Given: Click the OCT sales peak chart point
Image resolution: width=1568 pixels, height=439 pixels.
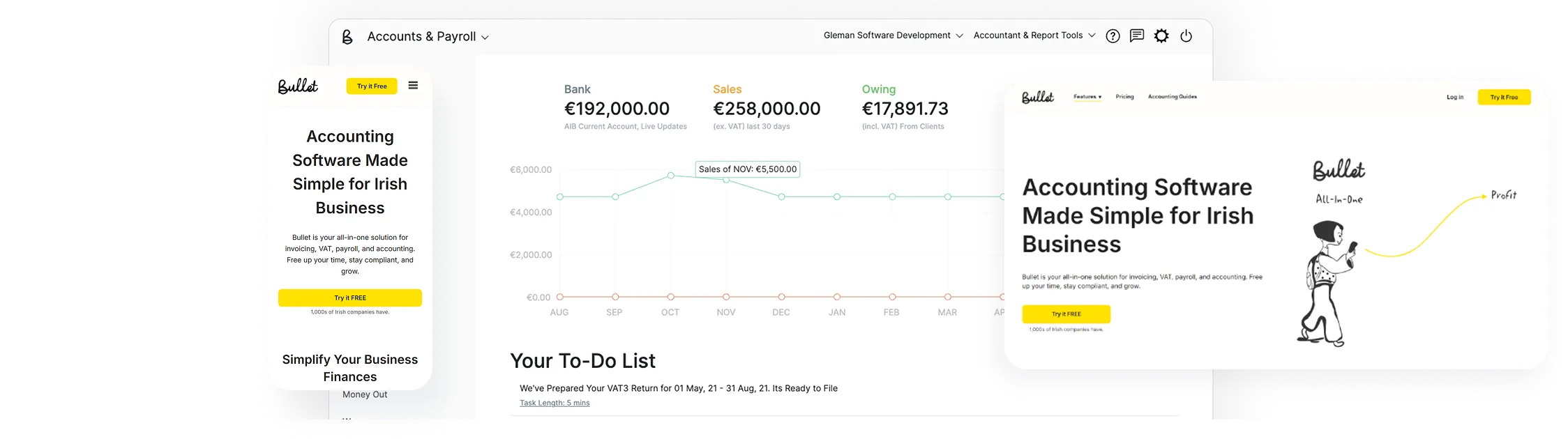Looking at the screenshot, I should click(x=670, y=176).
